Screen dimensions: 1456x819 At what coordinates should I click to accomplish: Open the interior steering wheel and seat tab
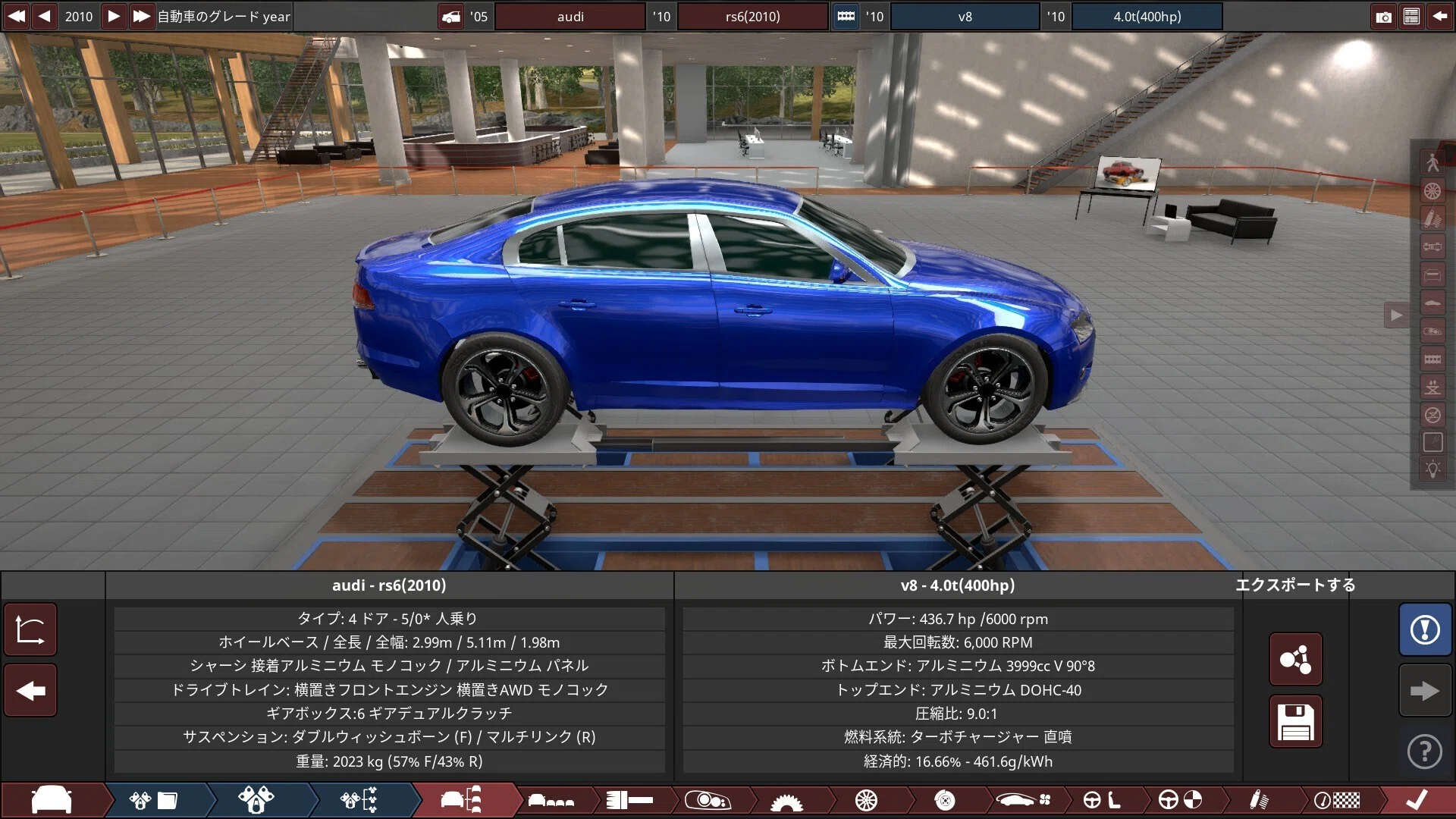(x=1102, y=800)
